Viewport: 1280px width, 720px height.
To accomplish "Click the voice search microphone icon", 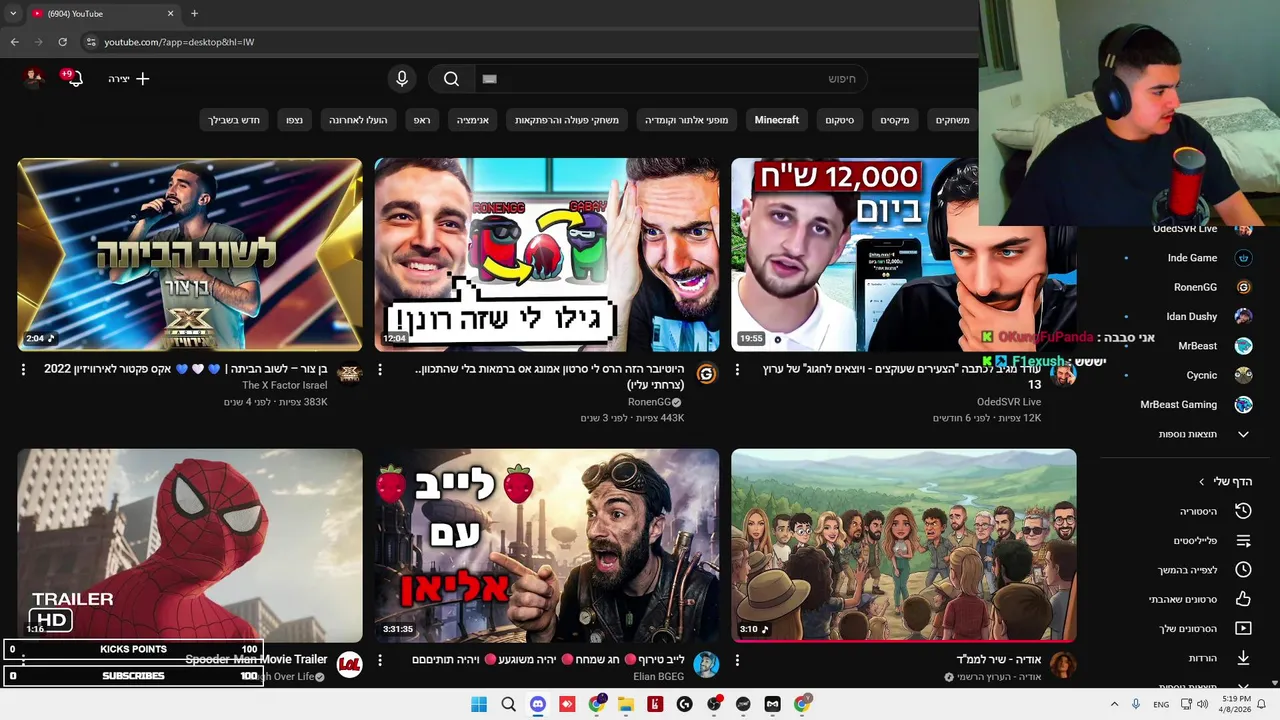I will [402, 79].
